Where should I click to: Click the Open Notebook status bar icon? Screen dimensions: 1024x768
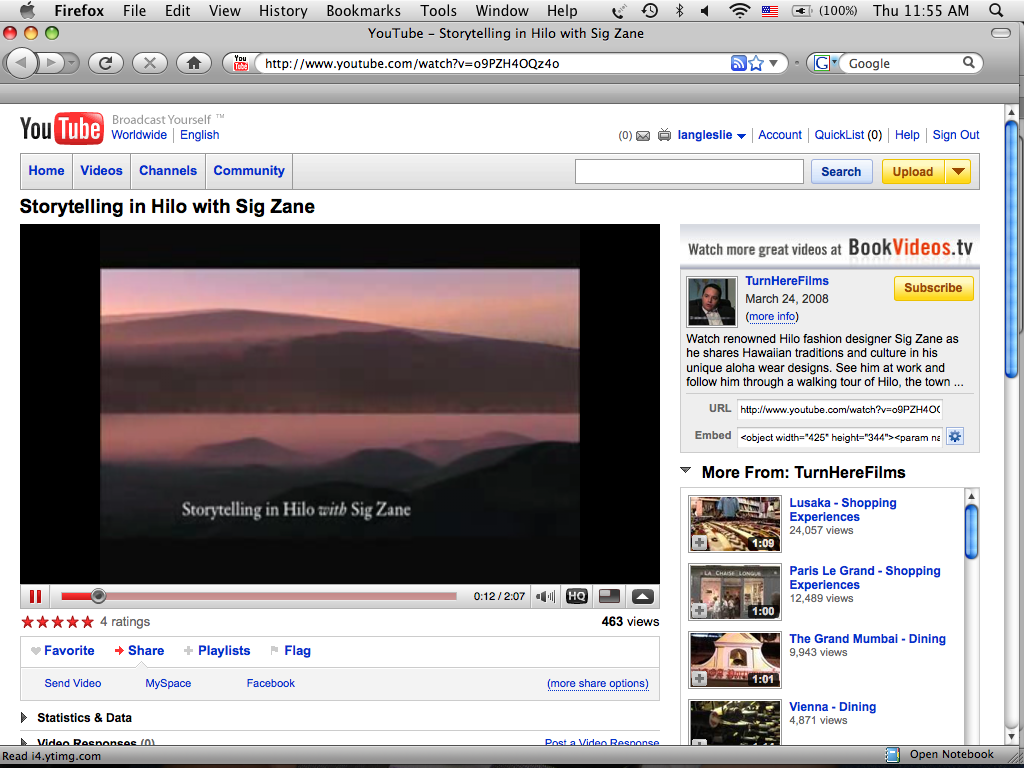(x=892, y=755)
